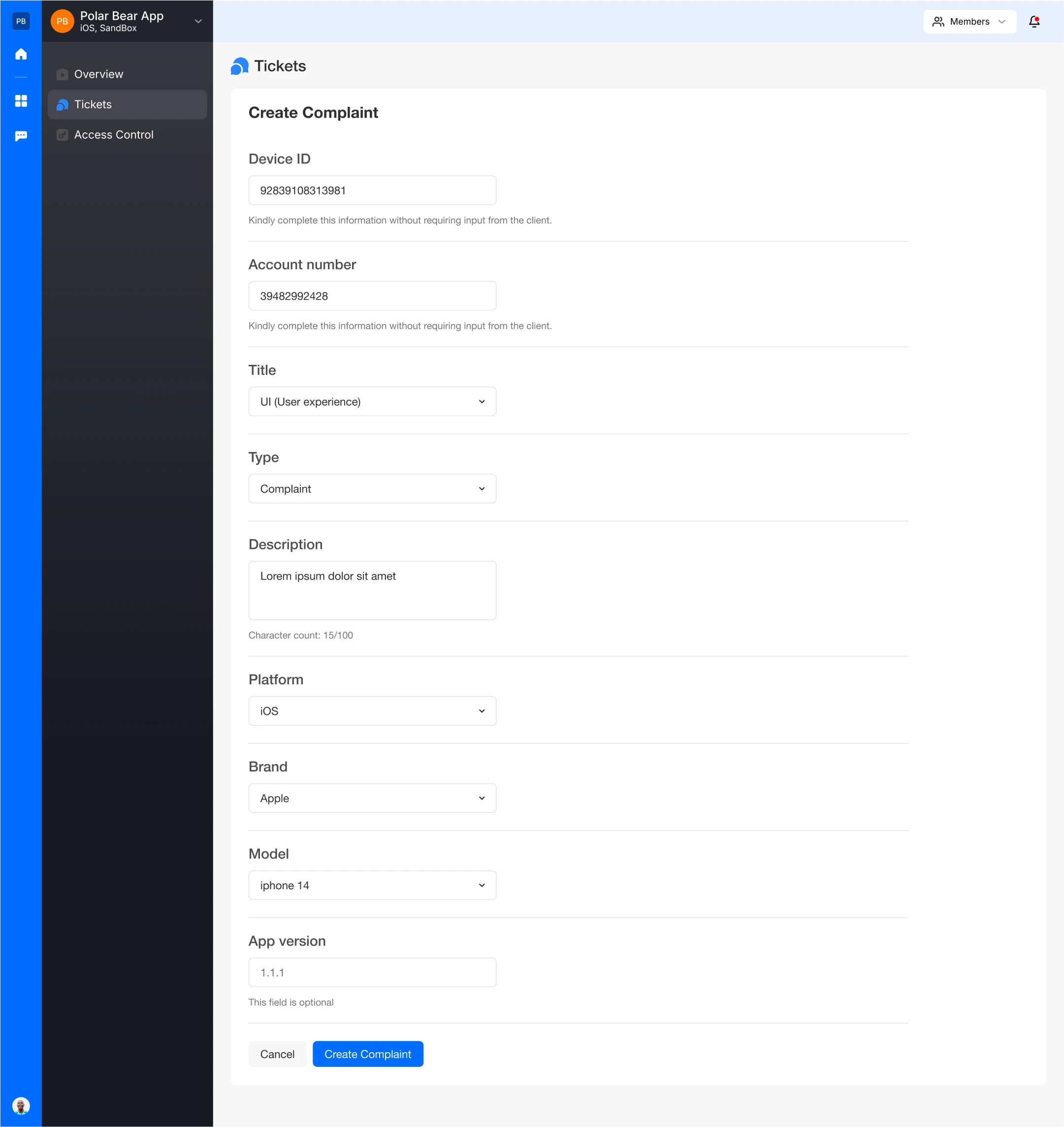
Task: Click the blue Create Complaint button
Action: tap(367, 1054)
